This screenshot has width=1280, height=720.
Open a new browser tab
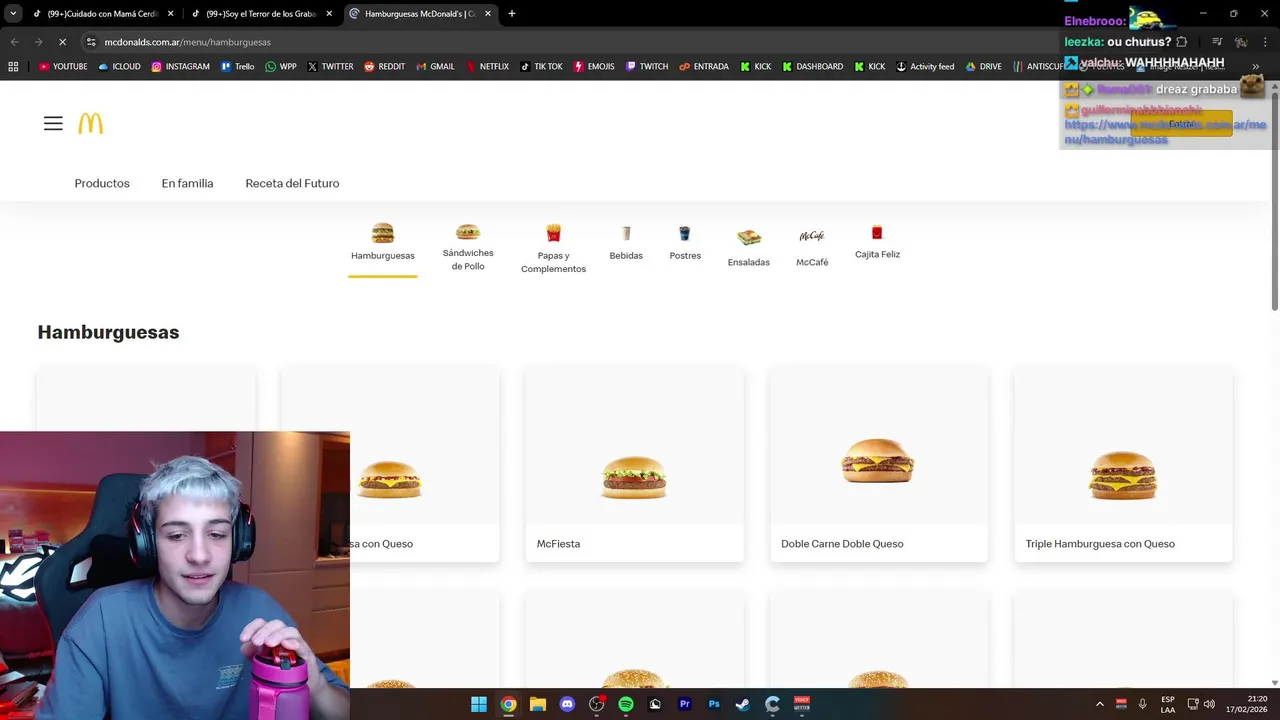(x=512, y=14)
